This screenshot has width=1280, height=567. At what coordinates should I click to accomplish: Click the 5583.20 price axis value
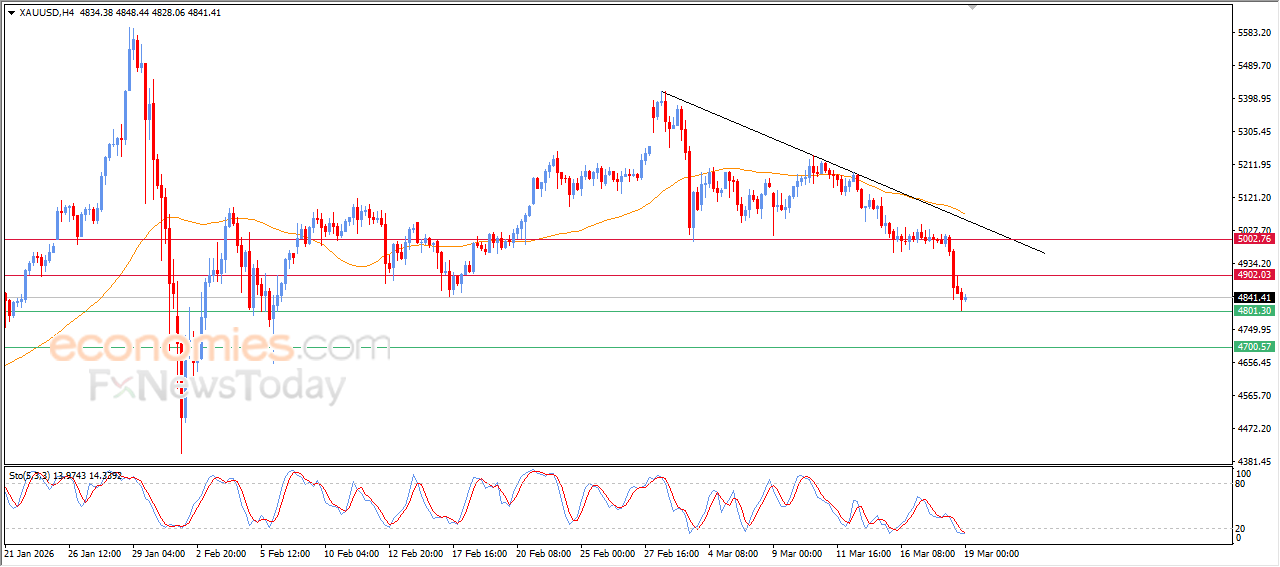1253,33
